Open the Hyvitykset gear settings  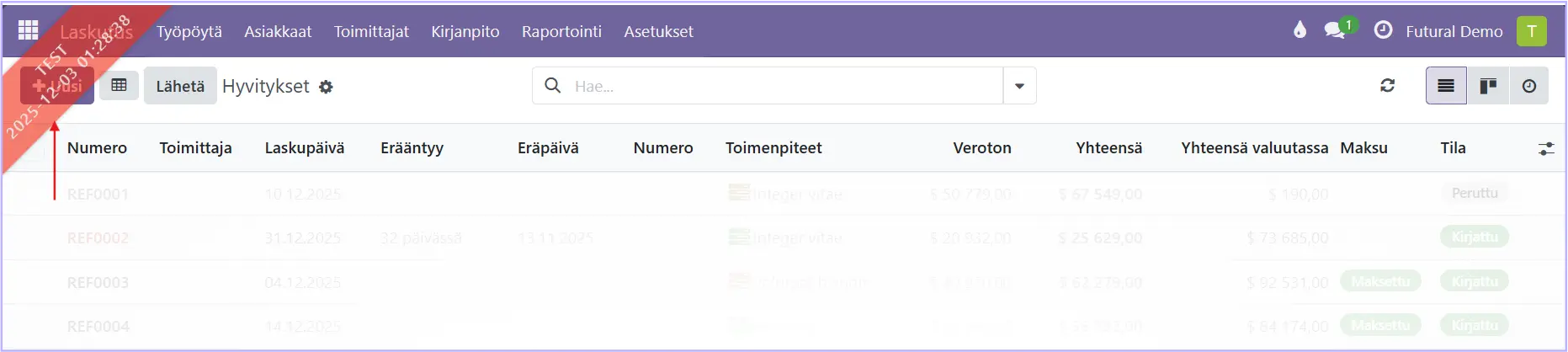point(327,87)
